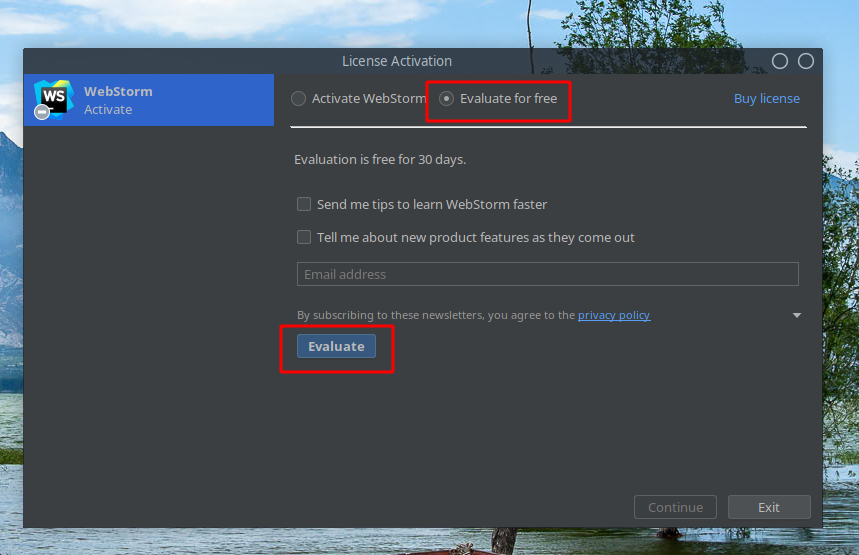Image resolution: width=859 pixels, height=555 pixels.
Task: Click the WebStorm WS logo icon
Action: coord(53,99)
